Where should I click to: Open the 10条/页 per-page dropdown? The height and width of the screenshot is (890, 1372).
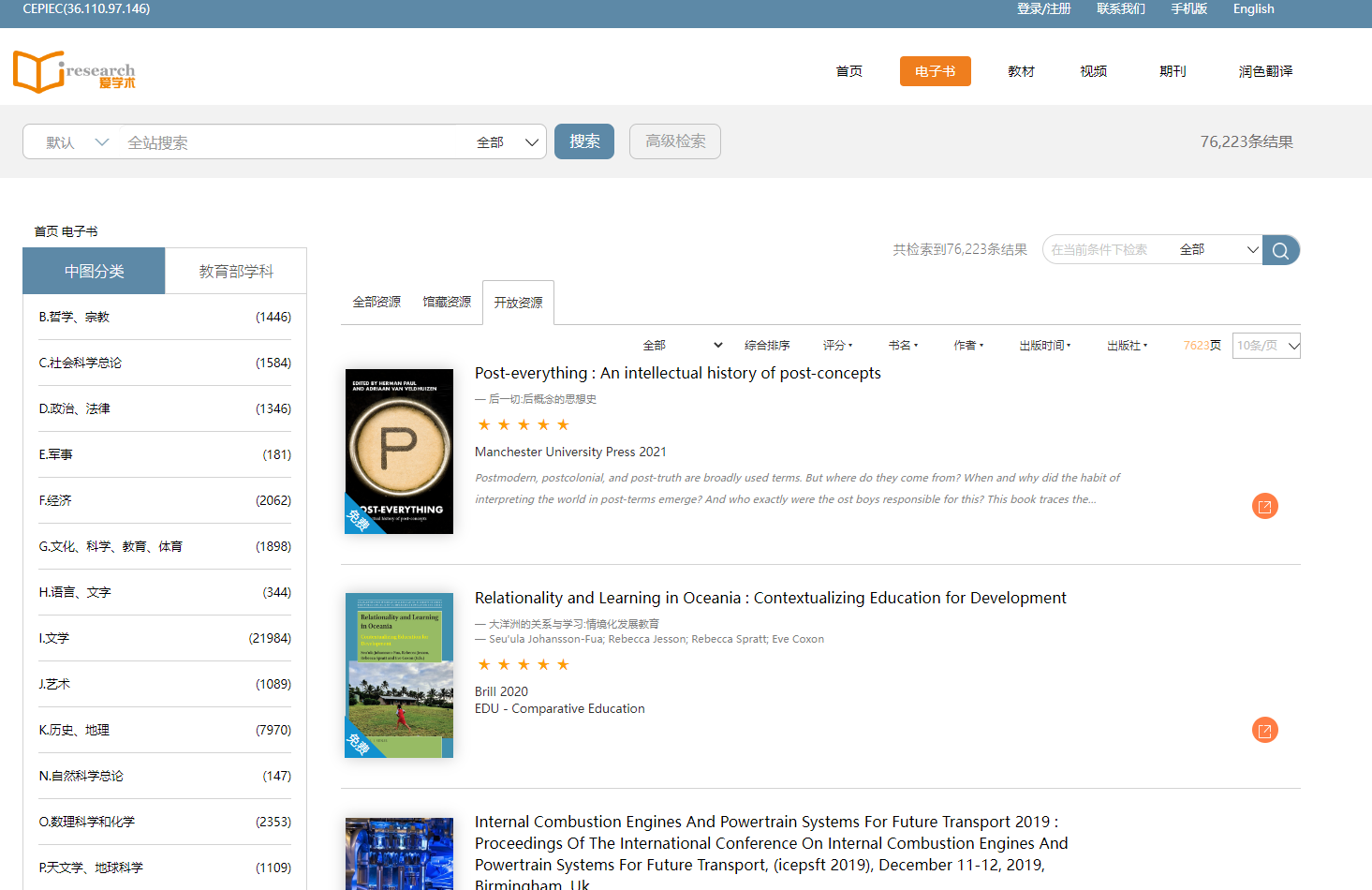[1266, 346]
